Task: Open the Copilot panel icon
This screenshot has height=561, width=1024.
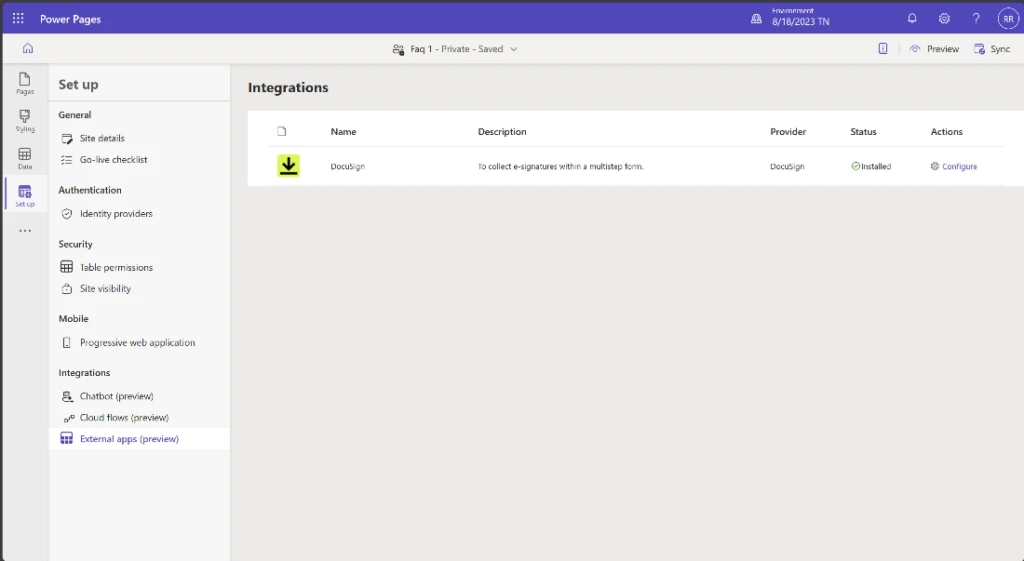Action: [883, 48]
